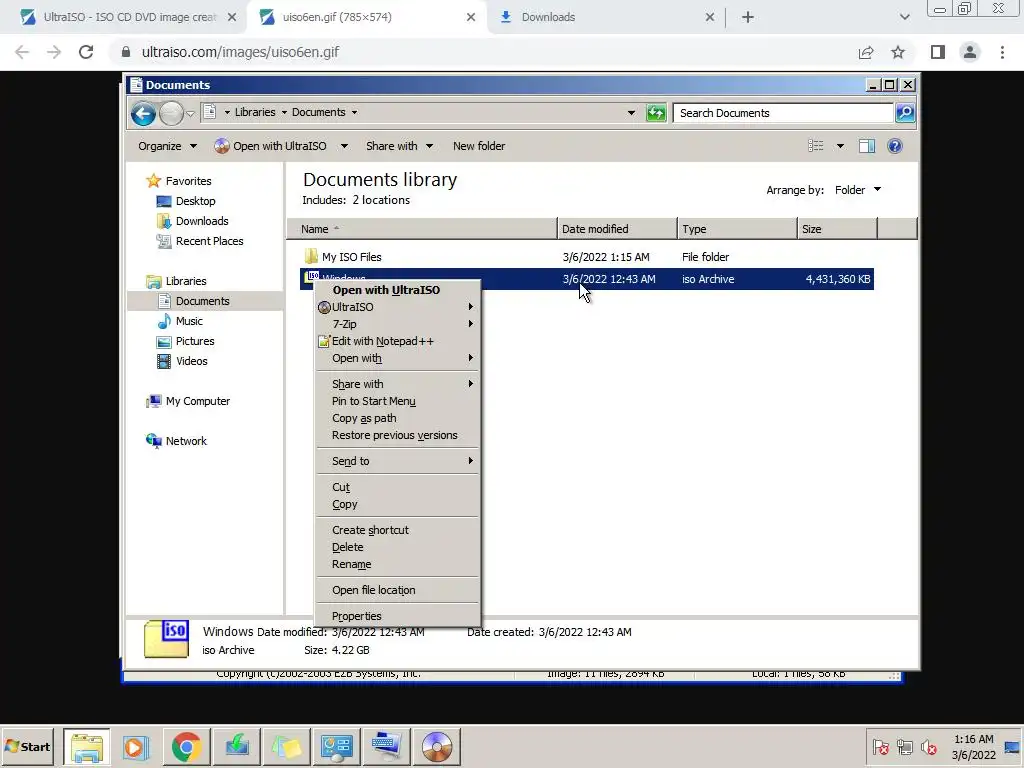Click the Explorer forward arrow button
1024x768 pixels.
[171, 114]
